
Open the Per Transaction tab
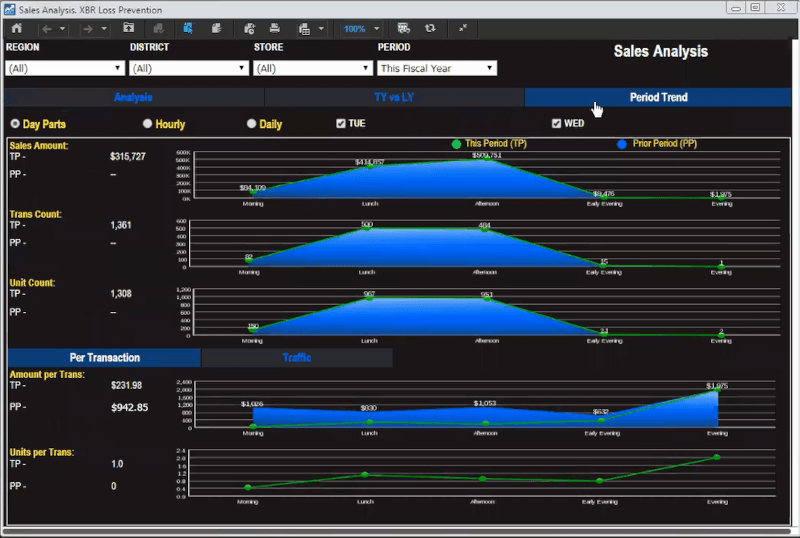click(x=105, y=358)
